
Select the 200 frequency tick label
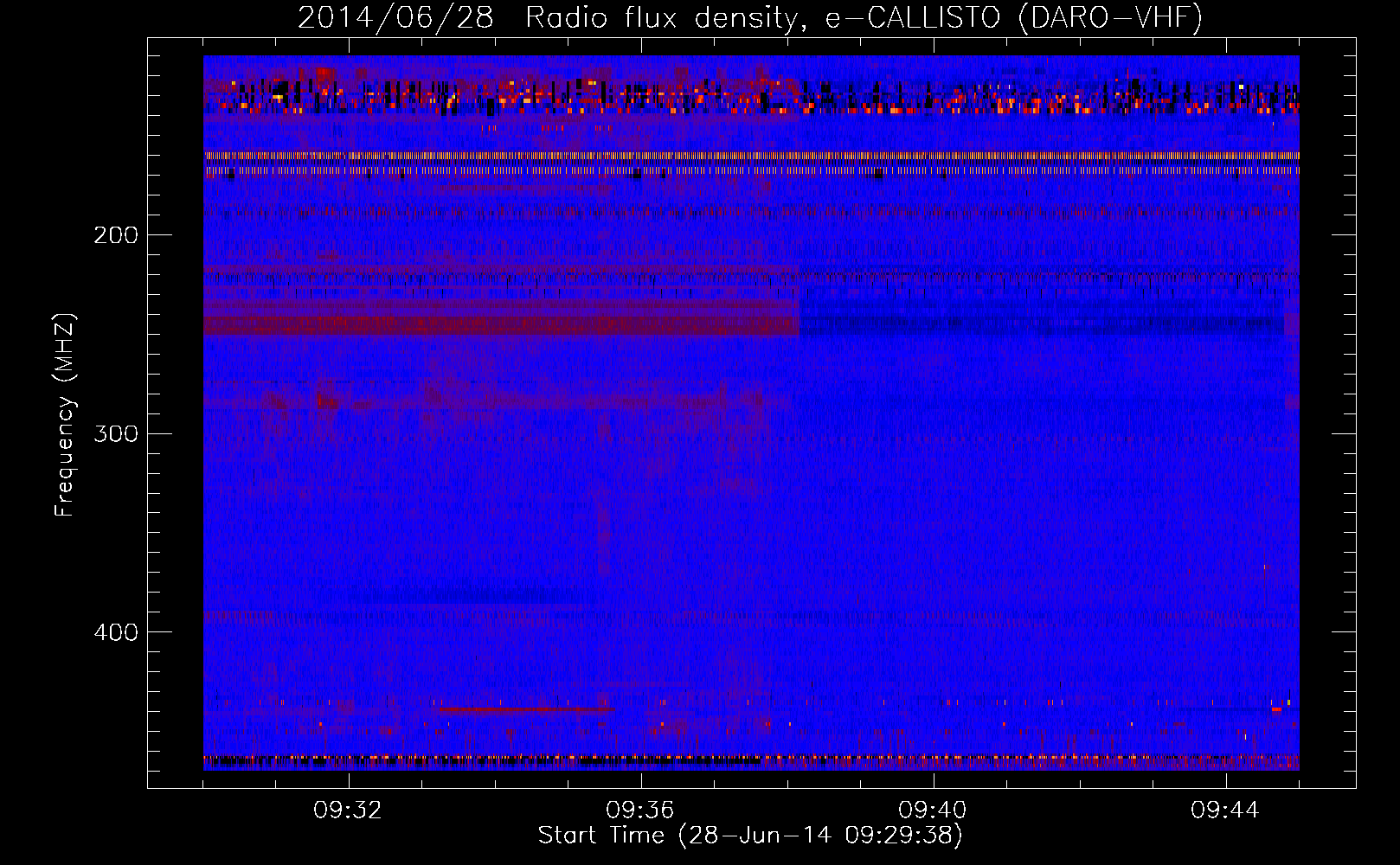click(x=116, y=234)
